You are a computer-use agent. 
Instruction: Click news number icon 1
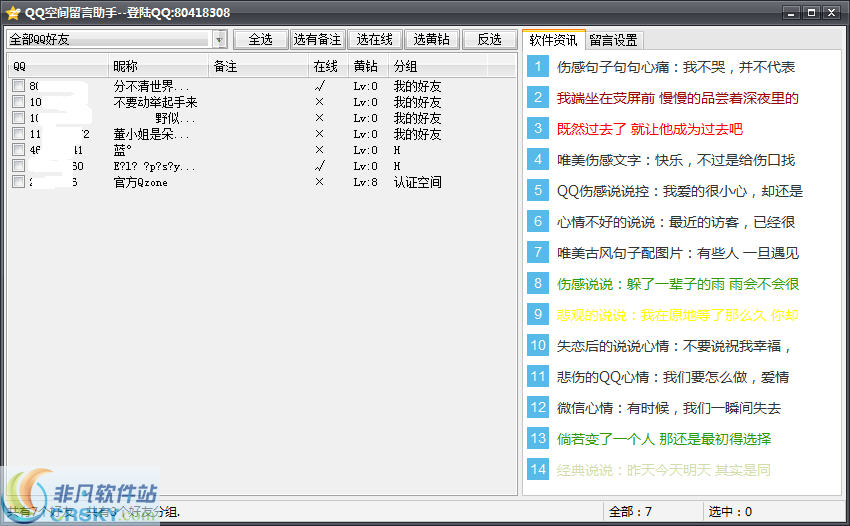coord(538,67)
